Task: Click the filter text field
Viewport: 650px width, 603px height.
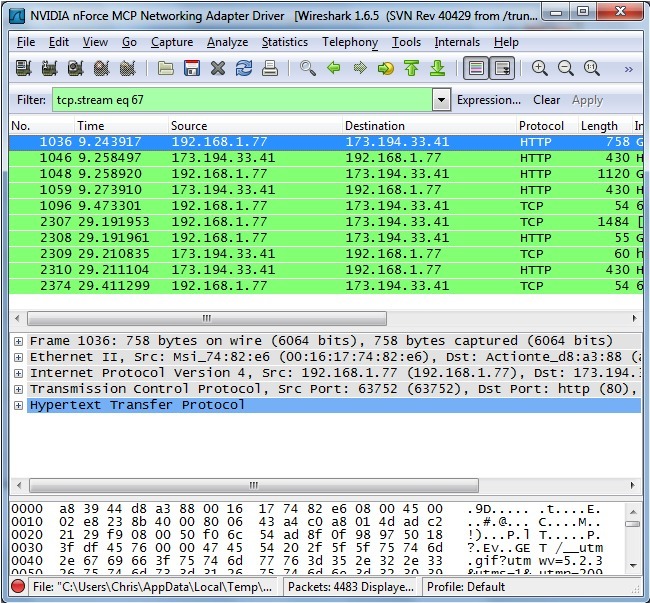Action: coord(240,100)
